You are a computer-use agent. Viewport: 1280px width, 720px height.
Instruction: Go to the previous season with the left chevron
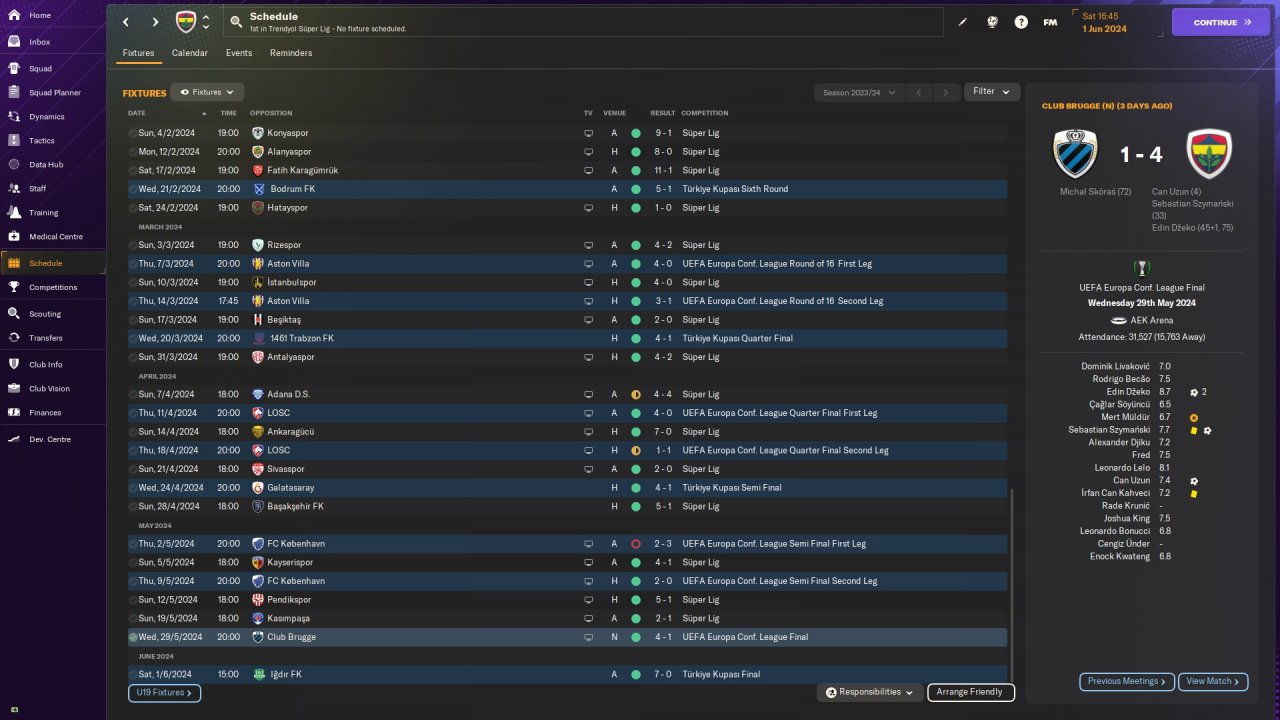919,92
